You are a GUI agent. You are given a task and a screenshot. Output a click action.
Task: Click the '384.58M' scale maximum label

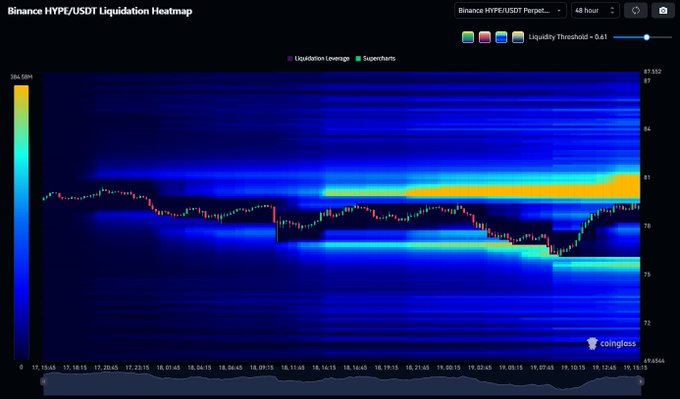[21, 77]
